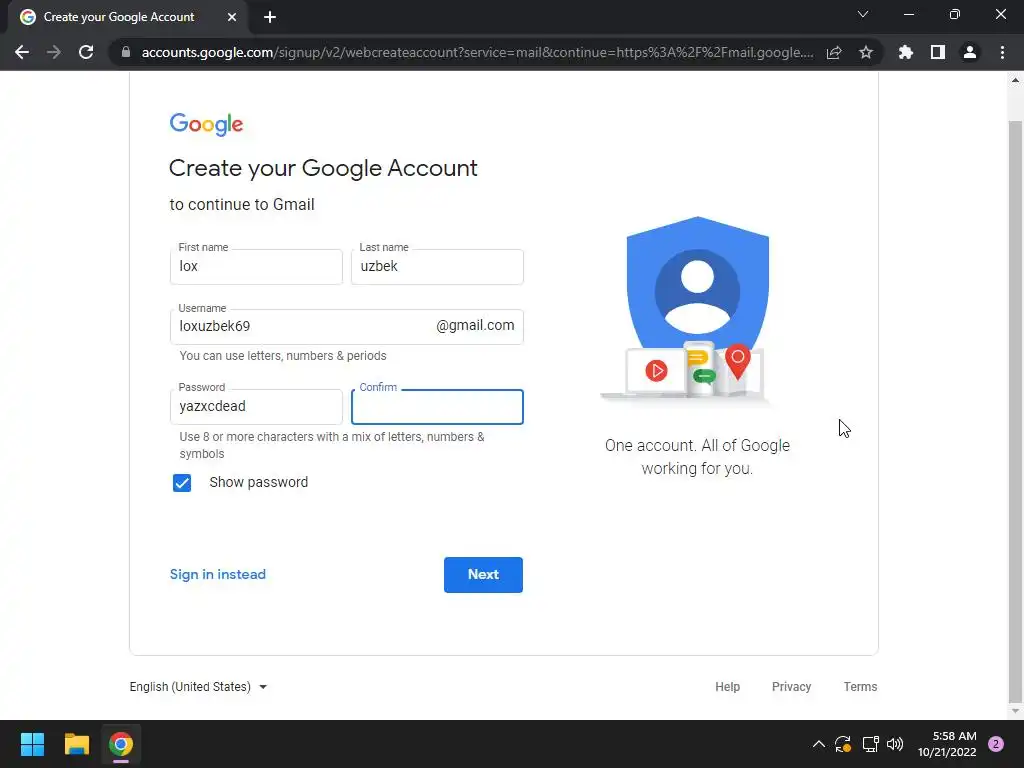Click the Google logo

click(206, 124)
